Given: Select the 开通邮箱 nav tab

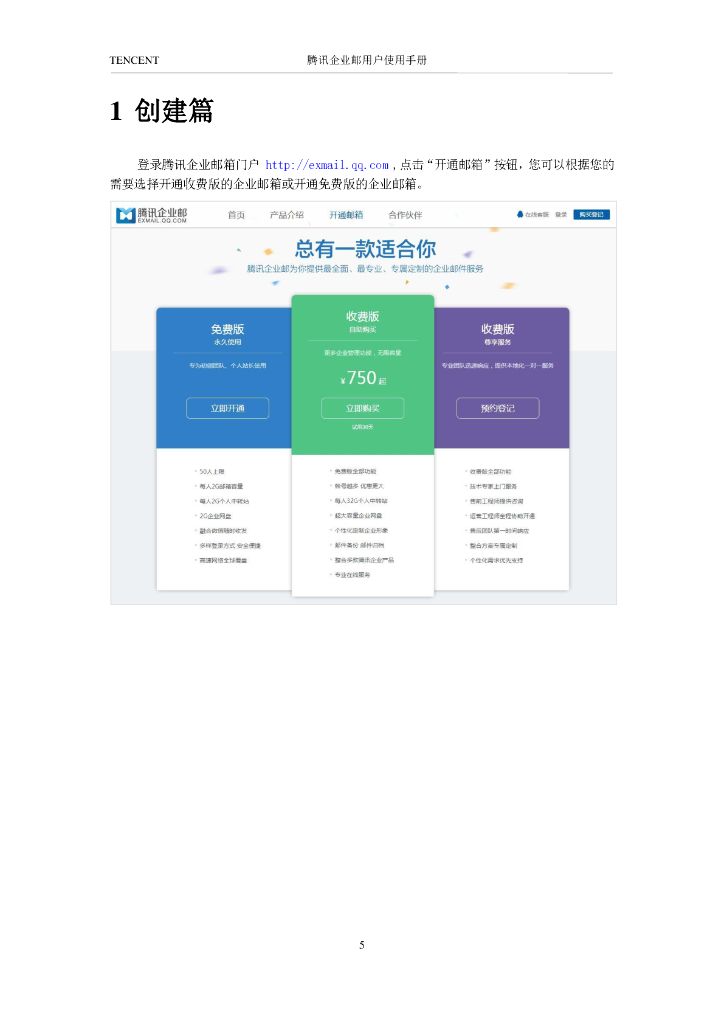Looking at the screenshot, I should pos(346,215).
